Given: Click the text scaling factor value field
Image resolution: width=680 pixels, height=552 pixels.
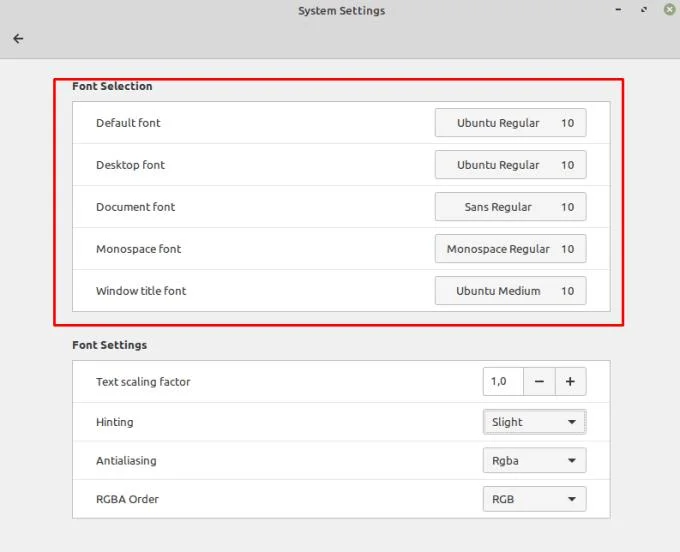Looking at the screenshot, I should (503, 382).
